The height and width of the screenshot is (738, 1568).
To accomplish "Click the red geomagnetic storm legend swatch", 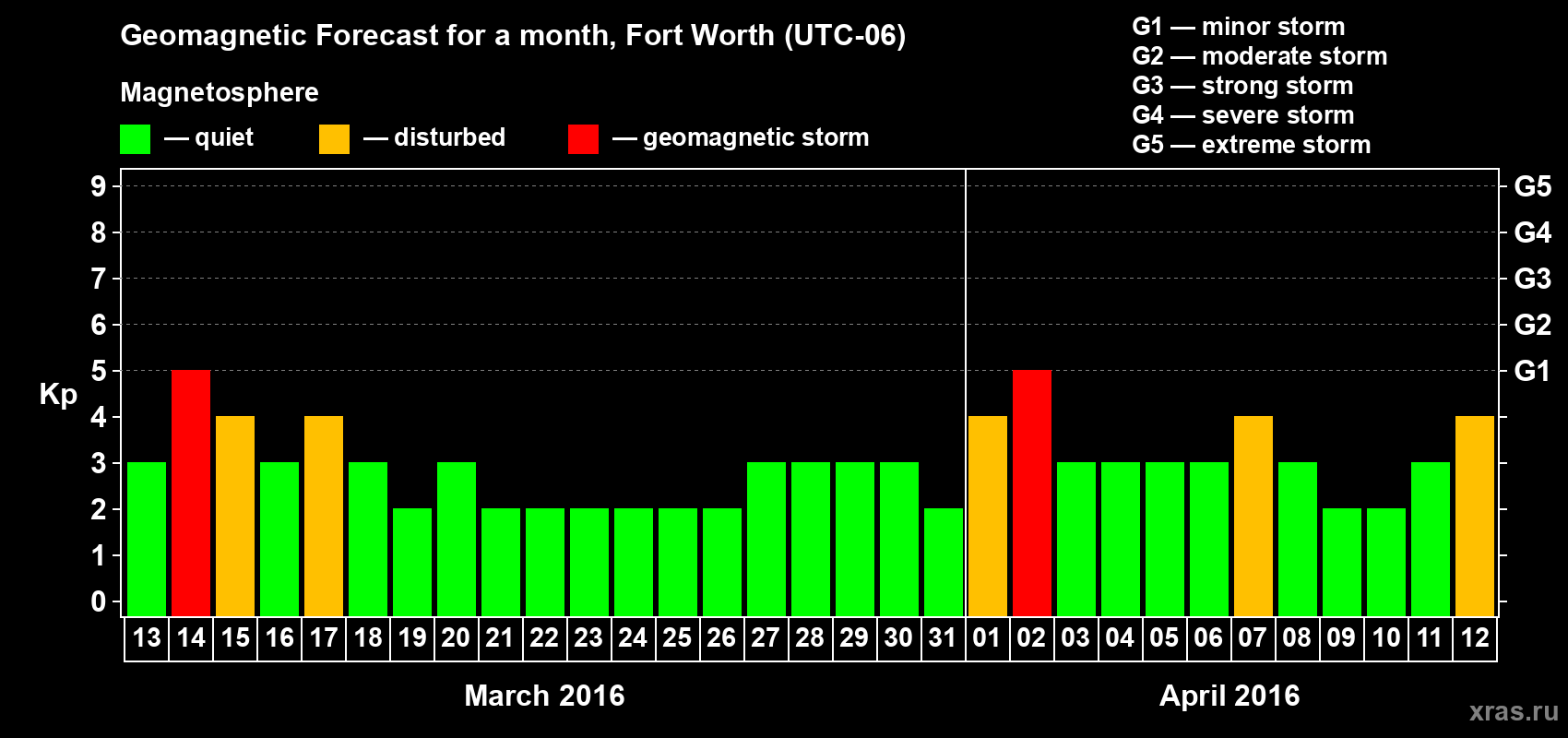I will pyautogui.click(x=583, y=139).
